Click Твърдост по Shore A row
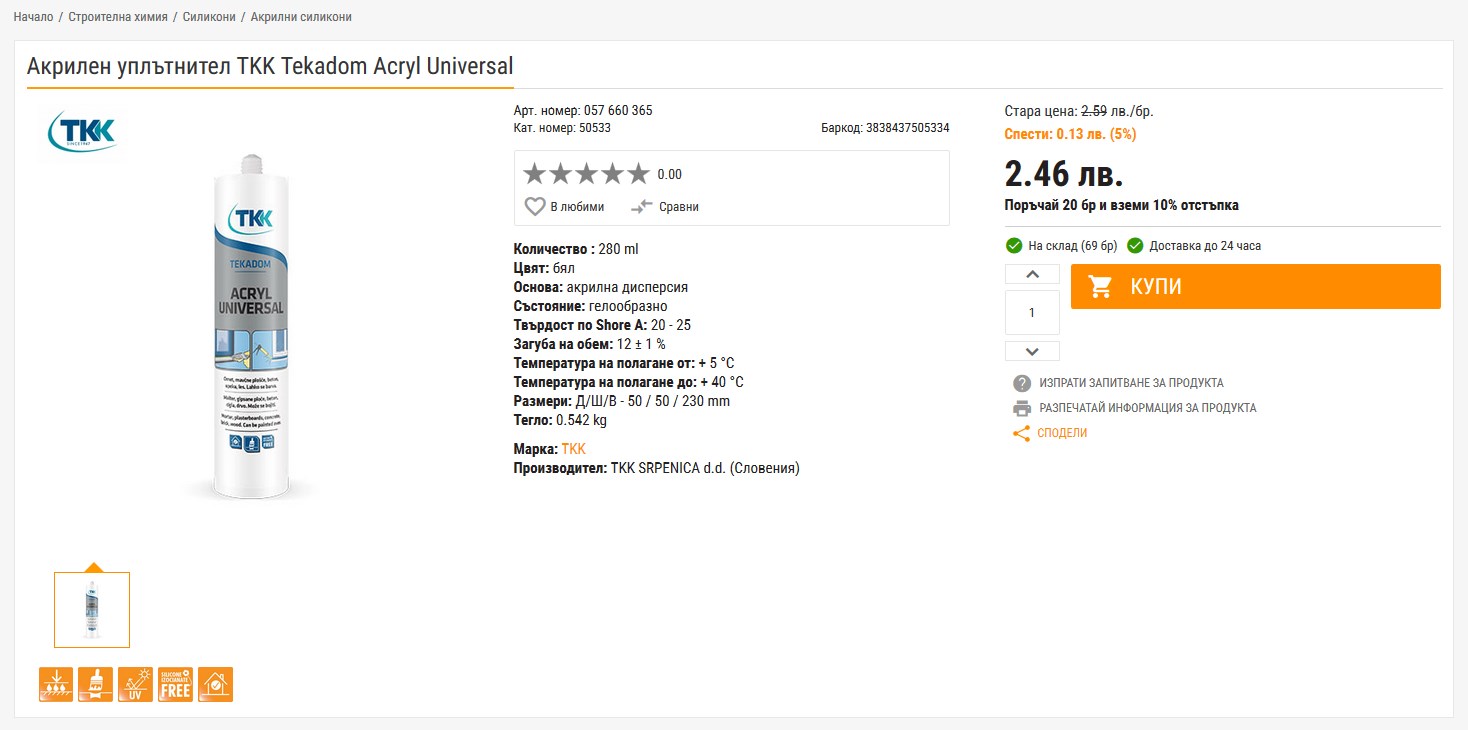The height and width of the screenshot is (730, 1468). tap(602, 325)
